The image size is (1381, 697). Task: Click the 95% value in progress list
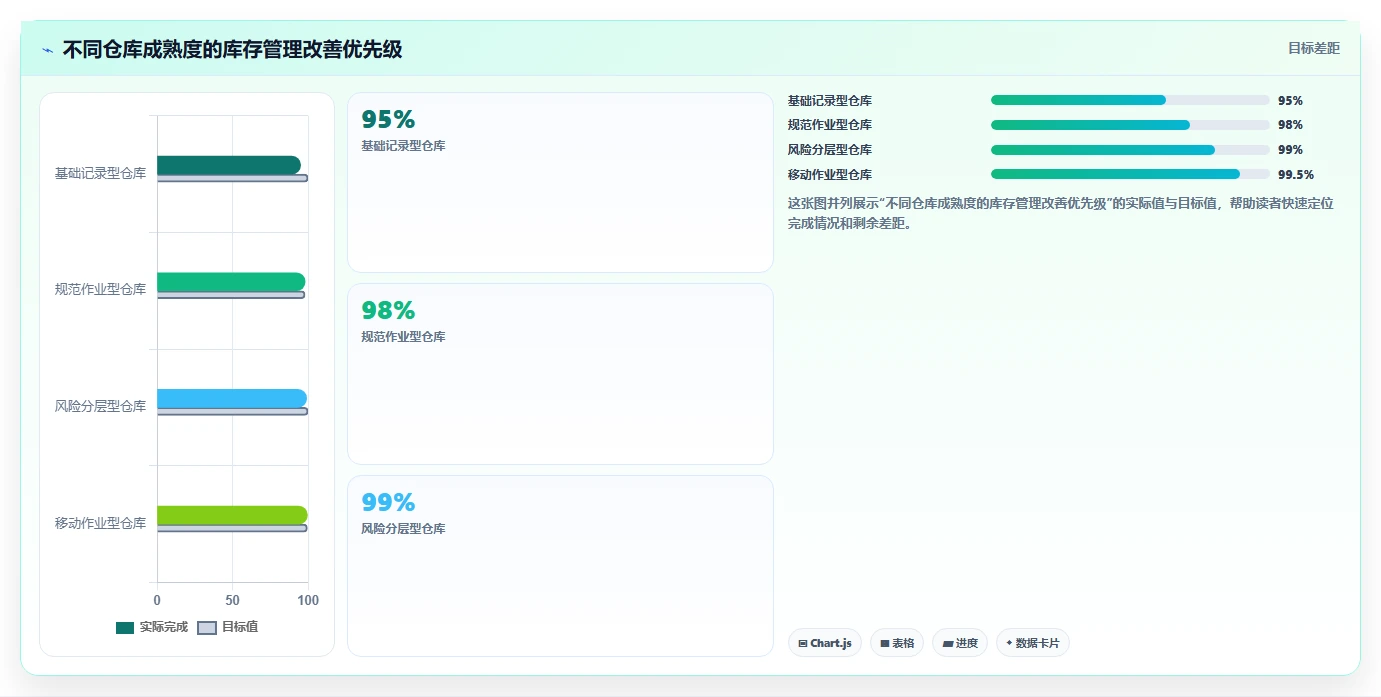(x=1290, y=101)
